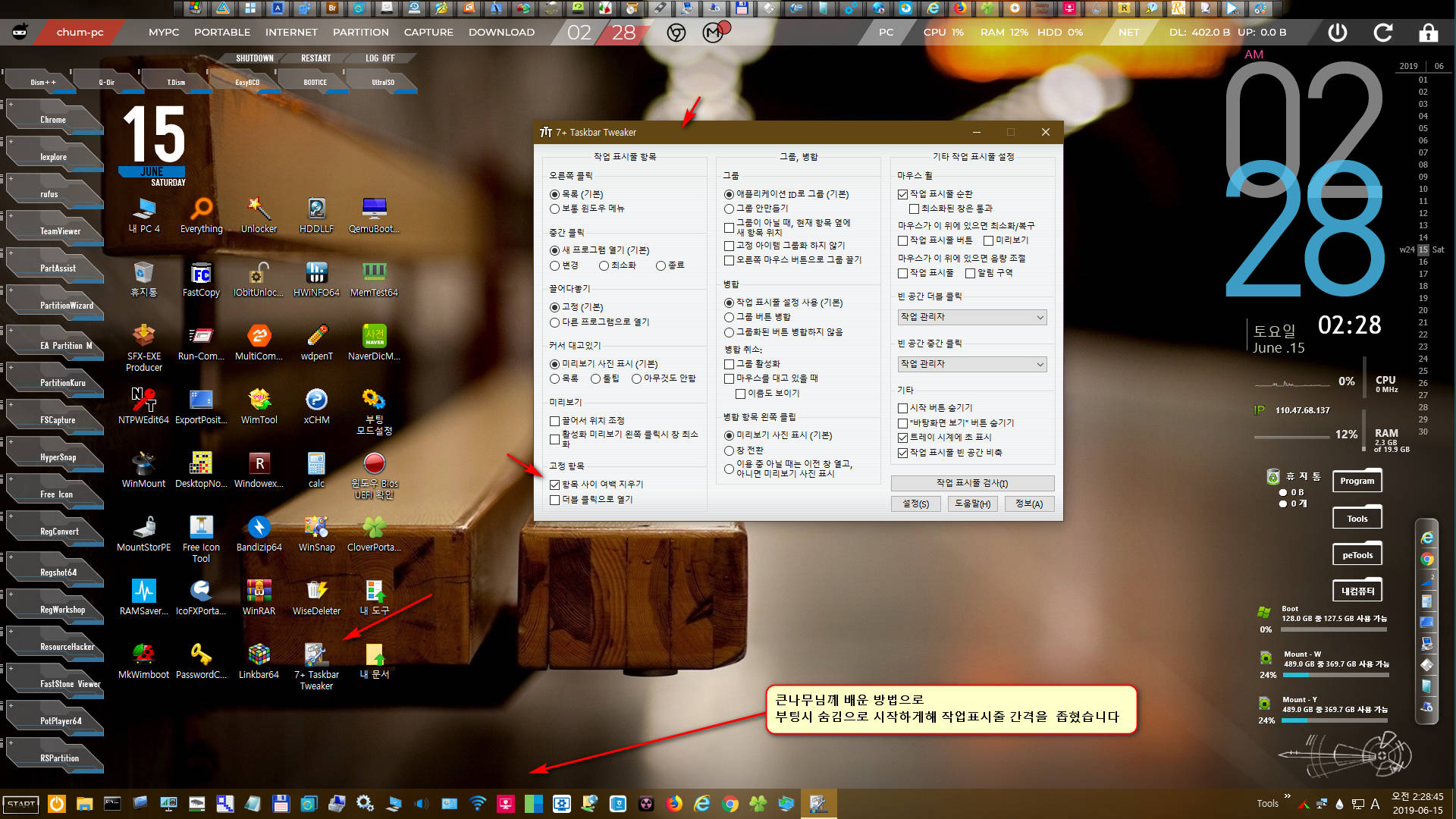This screenshot has width=1456, height=819.
Task: Open the CAPTURE top menu
Action: (x=428, y=33)
